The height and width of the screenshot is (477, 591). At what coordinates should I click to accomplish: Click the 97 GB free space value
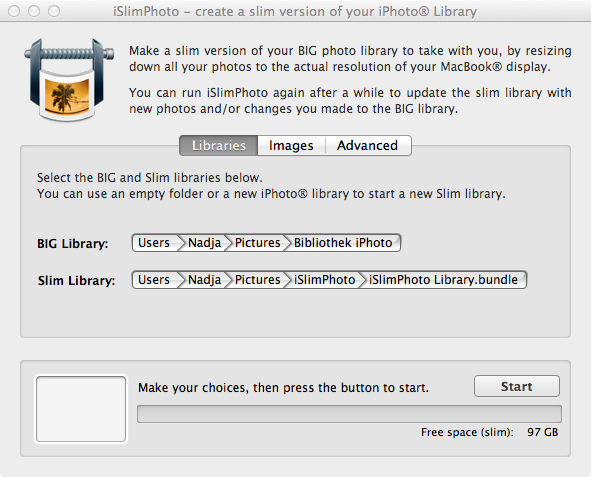coord(543,432)
